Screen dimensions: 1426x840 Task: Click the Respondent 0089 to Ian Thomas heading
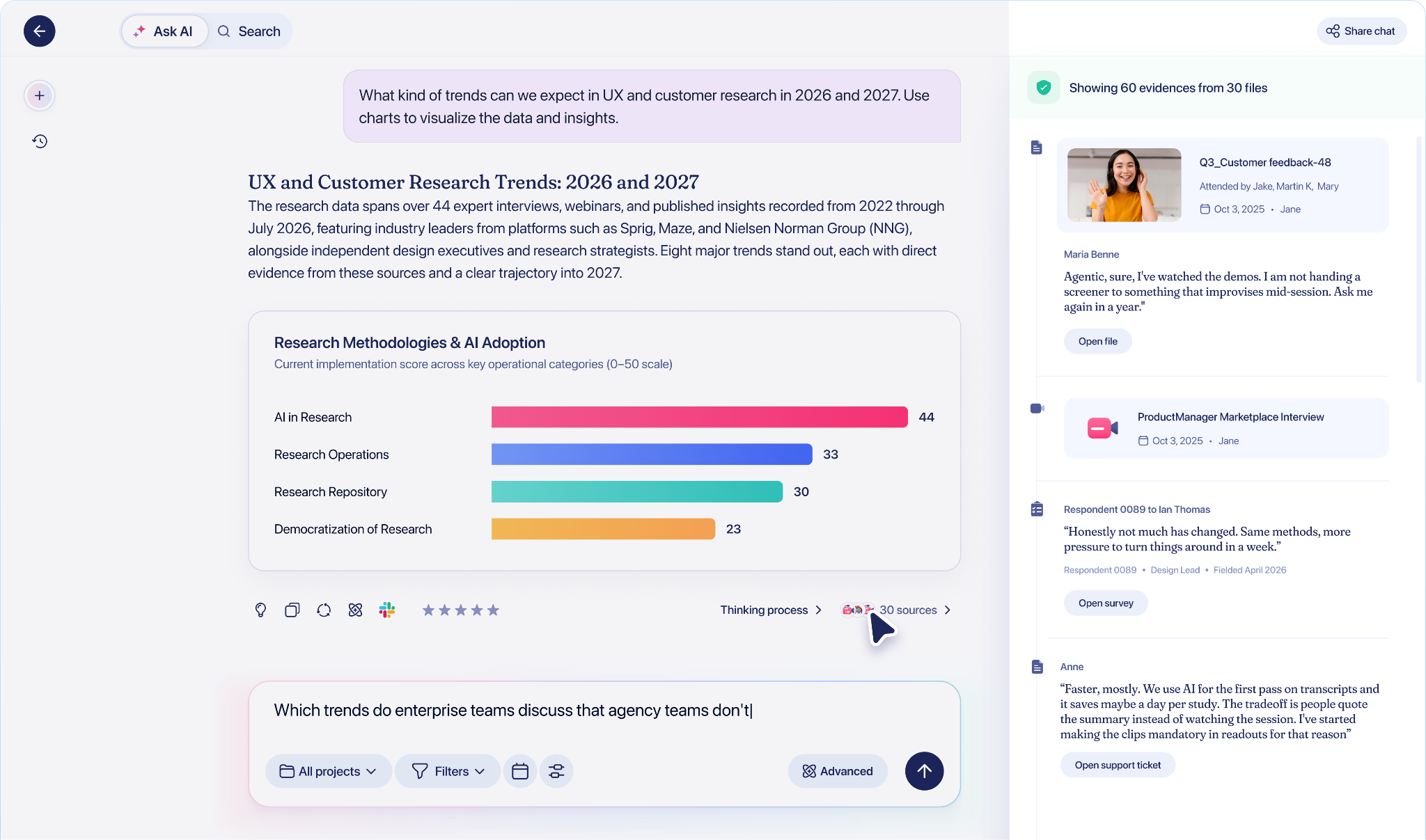(x=1136, y=509)
